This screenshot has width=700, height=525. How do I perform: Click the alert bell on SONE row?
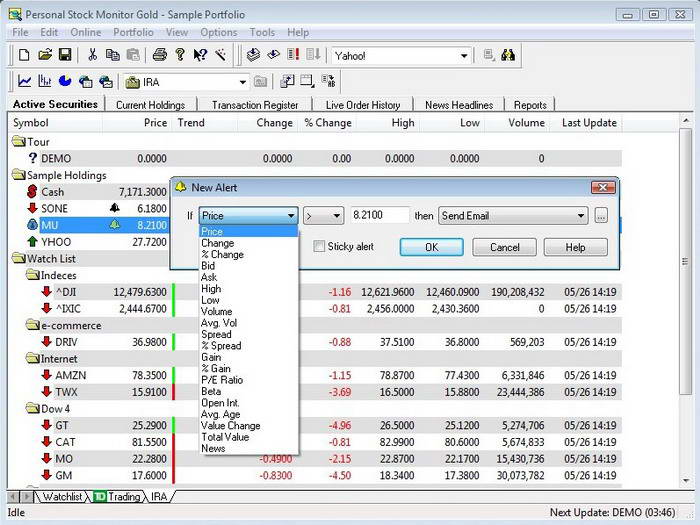click(115, 208)
